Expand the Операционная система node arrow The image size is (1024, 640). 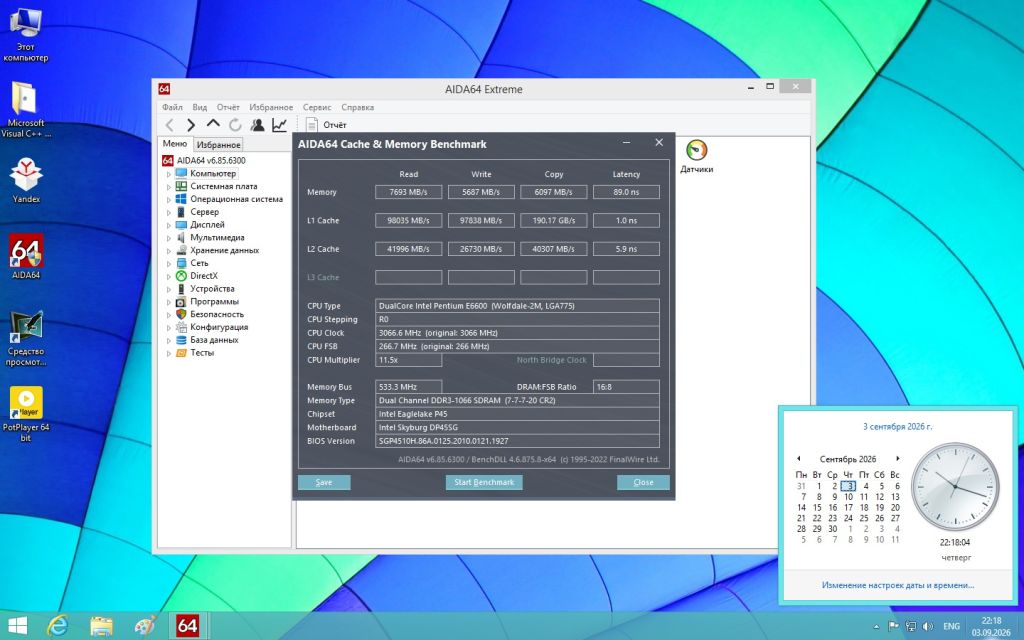168,200
